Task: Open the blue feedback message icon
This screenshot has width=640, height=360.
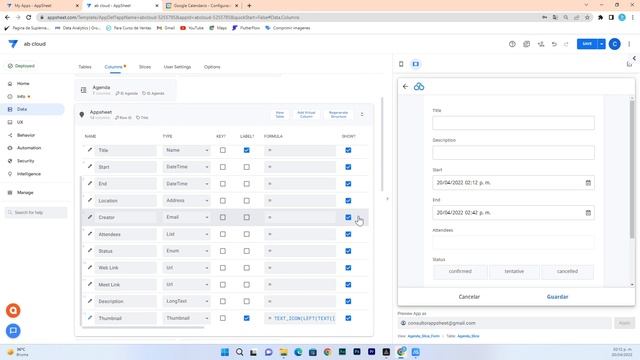Action: 13,331
